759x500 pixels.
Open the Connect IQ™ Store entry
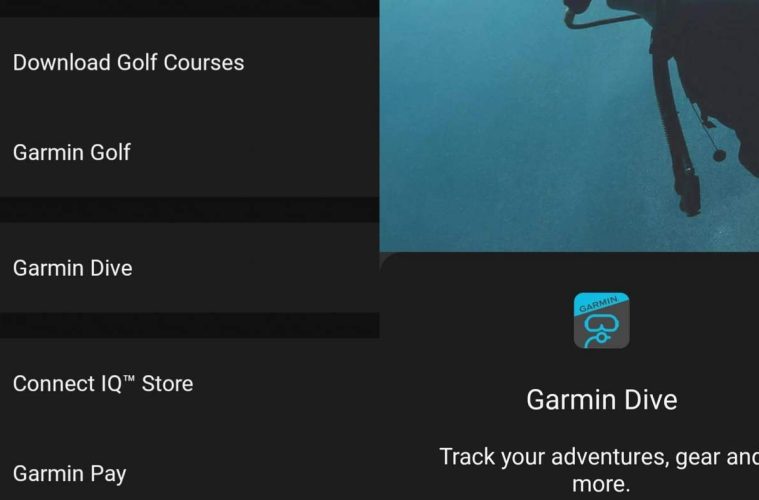click(189, 383)
